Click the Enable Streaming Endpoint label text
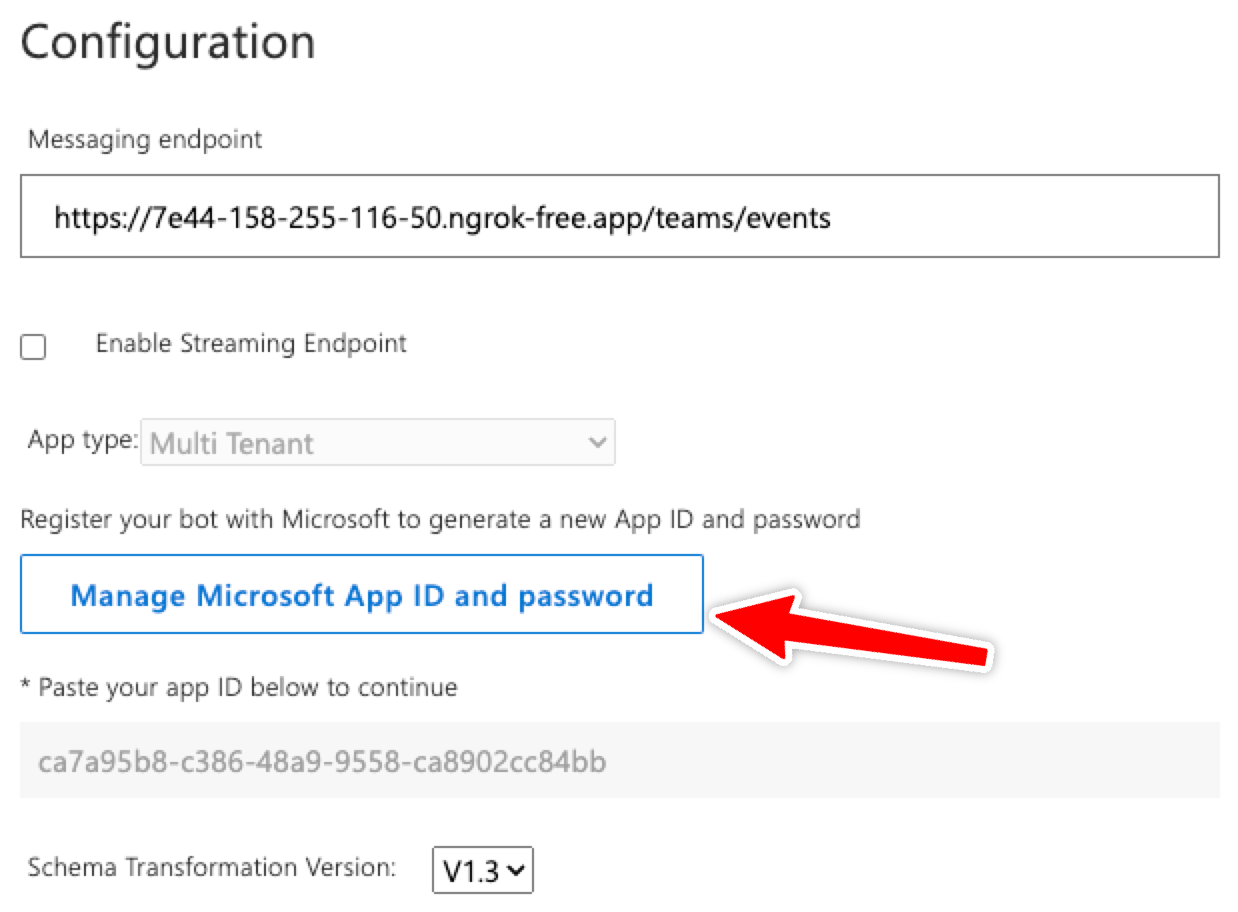The image size is (1238, 912). (251, 344)
